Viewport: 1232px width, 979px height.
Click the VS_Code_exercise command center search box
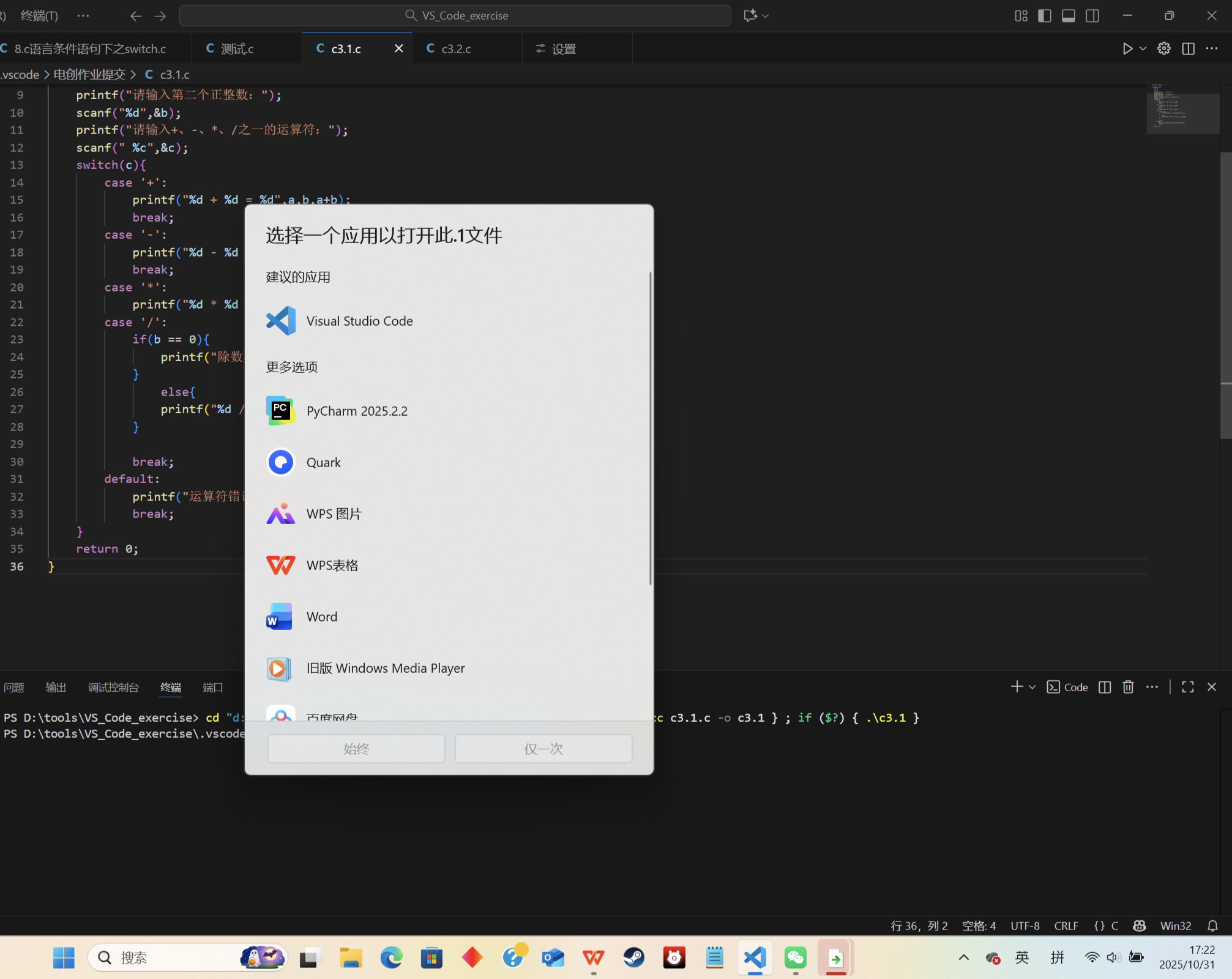pos(455,15)
